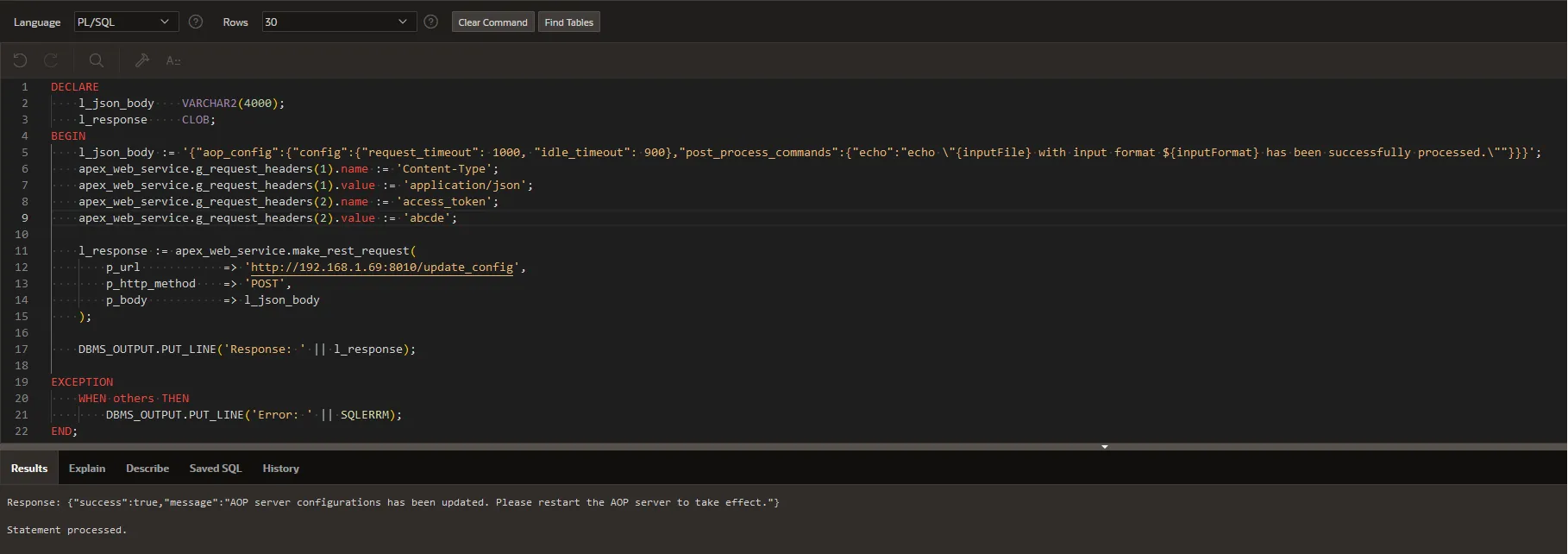This screenshot has height=554, width=1568.
Task: Click the Redo icon in editor toolbar
Action: point(51,60)
